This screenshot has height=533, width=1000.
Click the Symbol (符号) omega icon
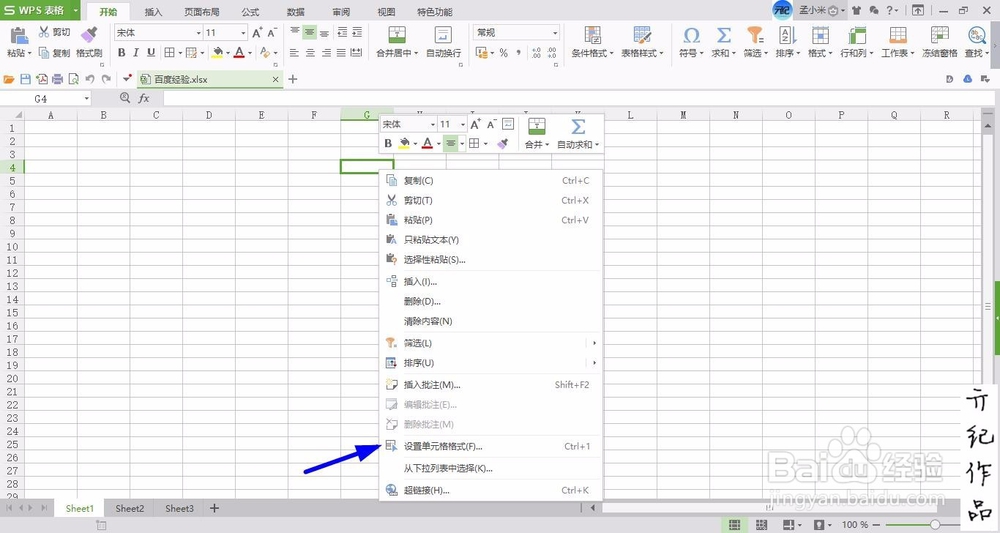pyautogui.click(x=691, y=34)
